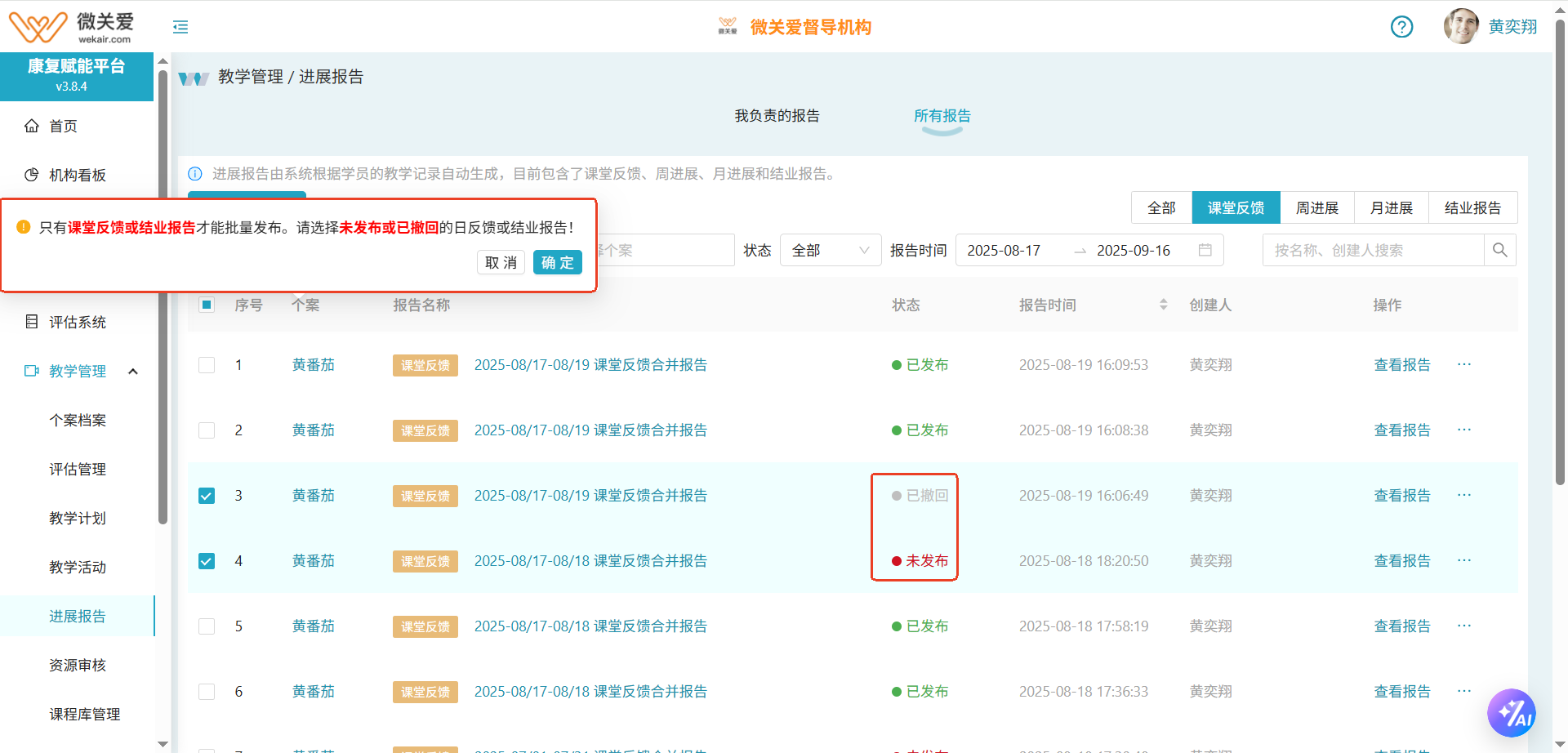Screen dimensions: 1568x753
Task: Open the status dropdown showing 全部
Action: [830, 250]
